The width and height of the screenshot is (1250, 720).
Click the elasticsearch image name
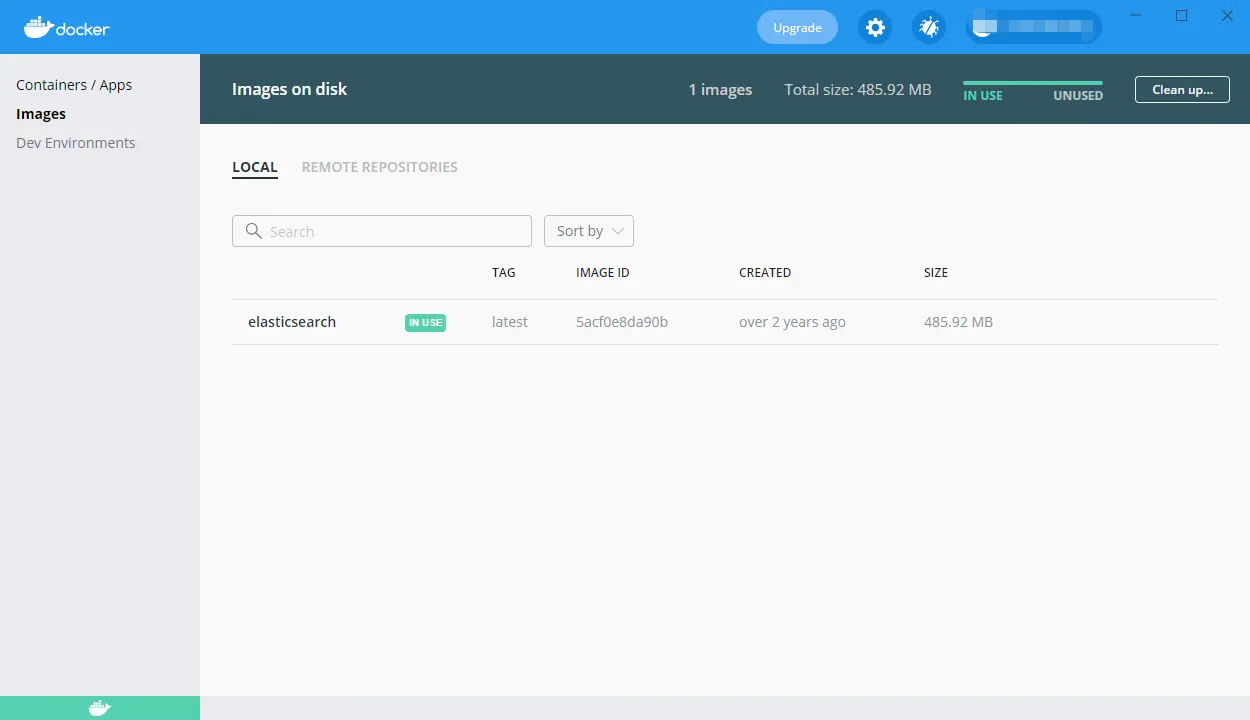[292, 322]
